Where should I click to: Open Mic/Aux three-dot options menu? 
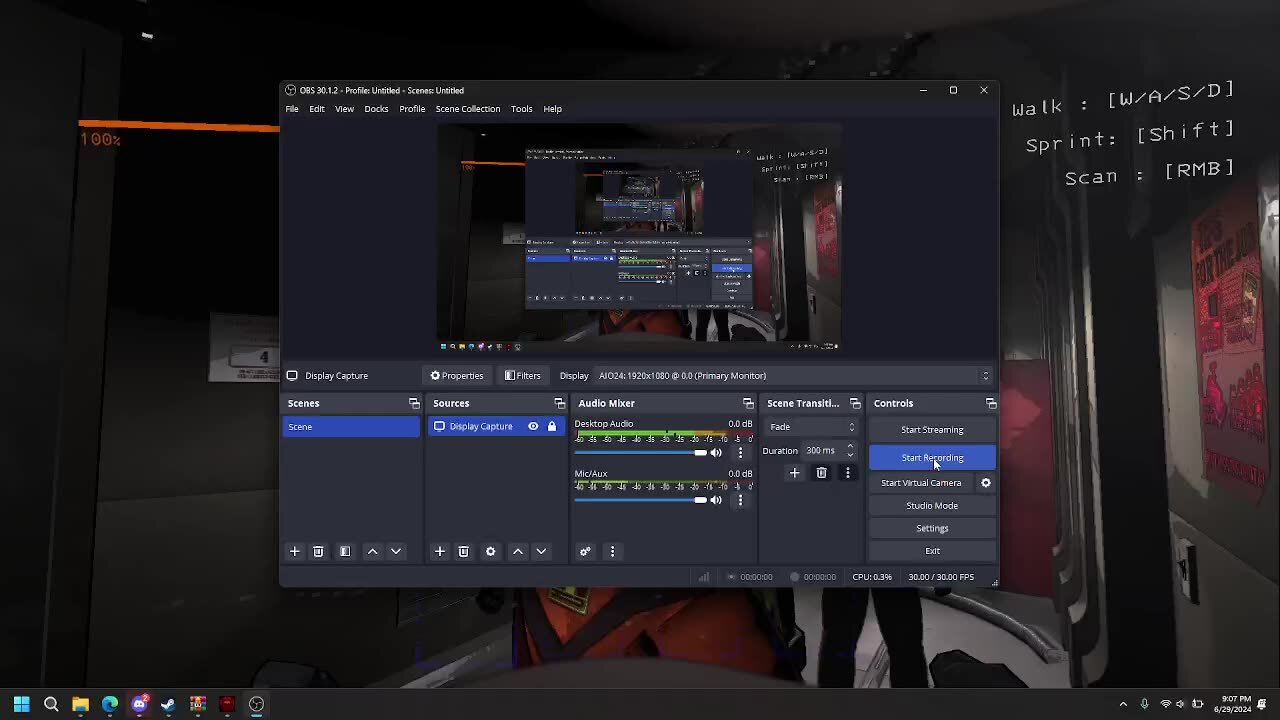(x=740, y=500)
